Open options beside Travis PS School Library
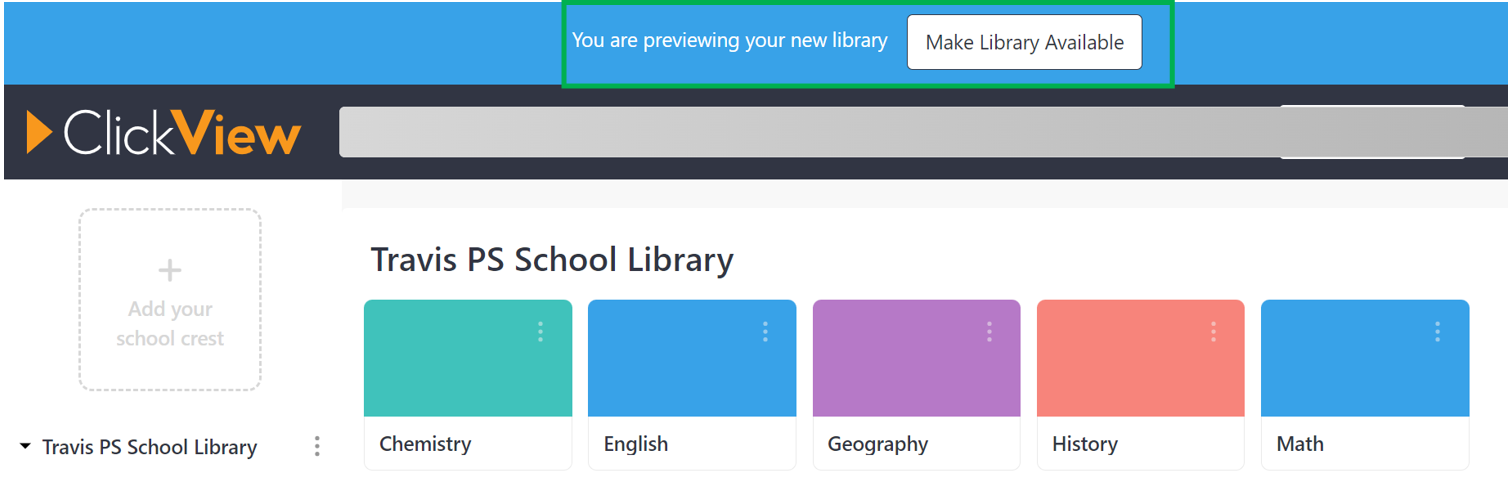This screenshot has height=503, width=1511. coord(317,446)
